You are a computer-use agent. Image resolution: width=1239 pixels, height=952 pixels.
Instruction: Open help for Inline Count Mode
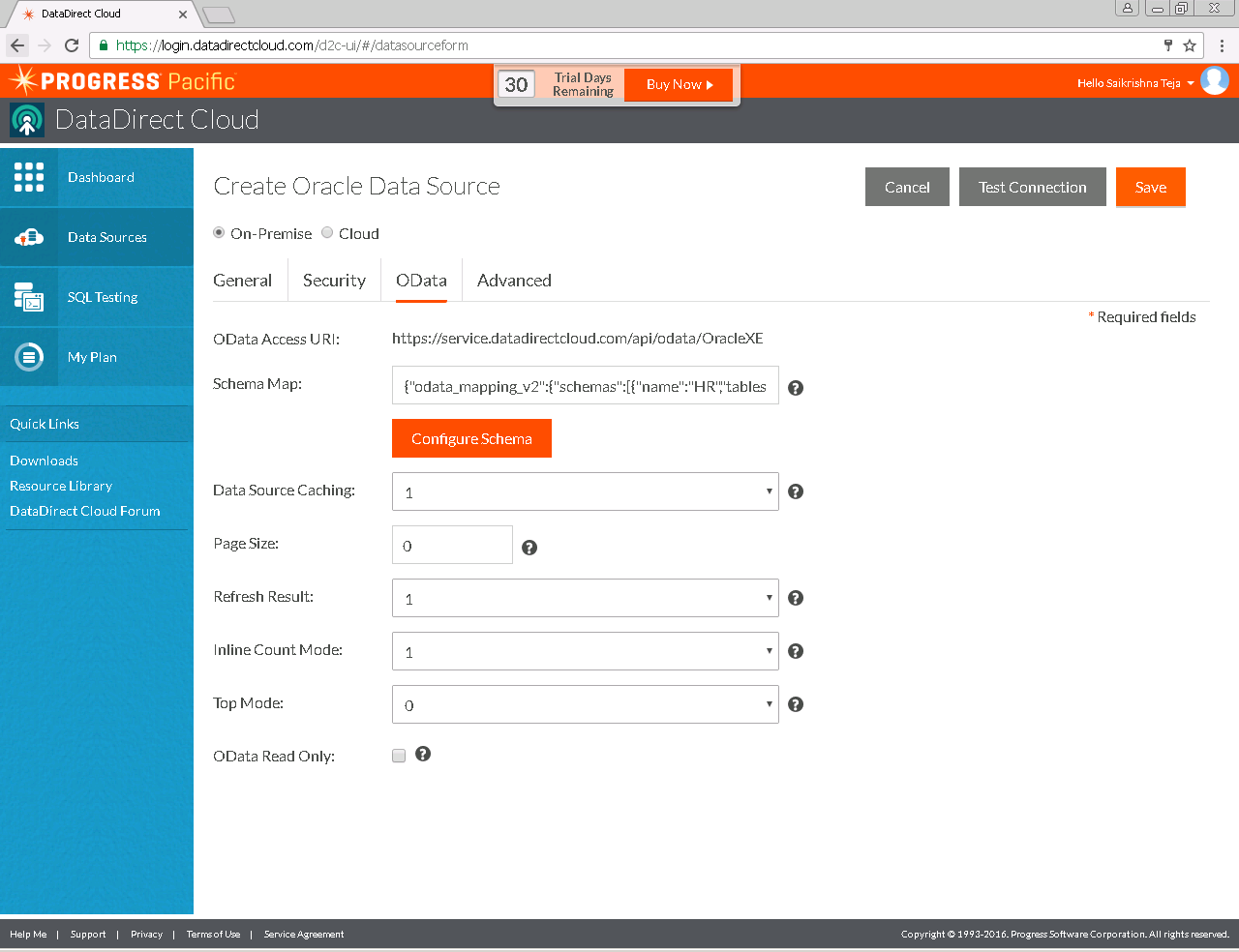coord(796,651)
